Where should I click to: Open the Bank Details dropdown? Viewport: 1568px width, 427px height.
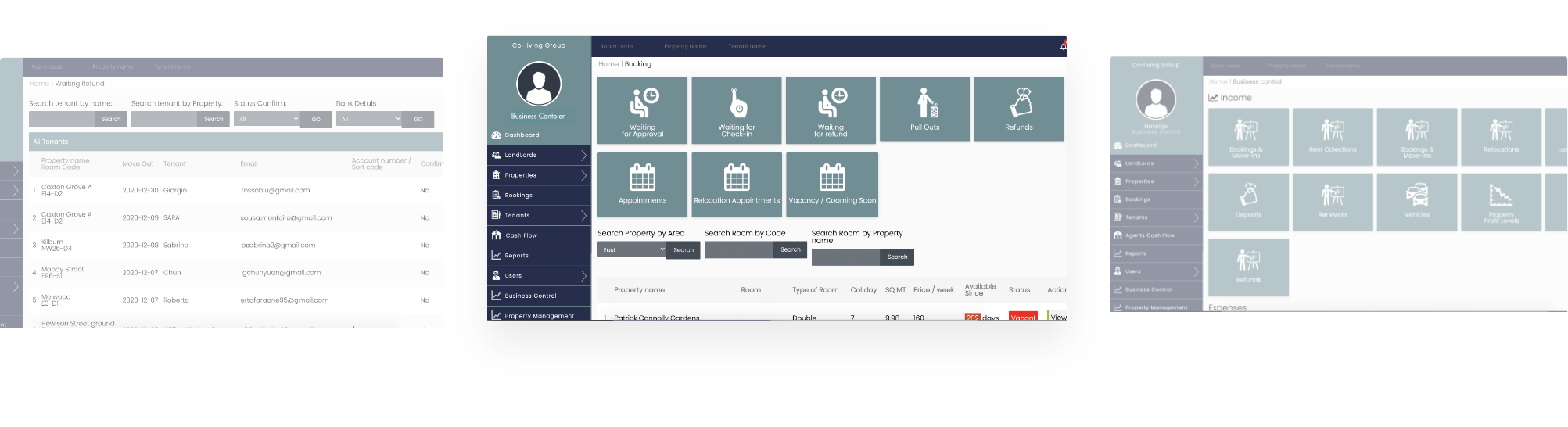(369, 120)
